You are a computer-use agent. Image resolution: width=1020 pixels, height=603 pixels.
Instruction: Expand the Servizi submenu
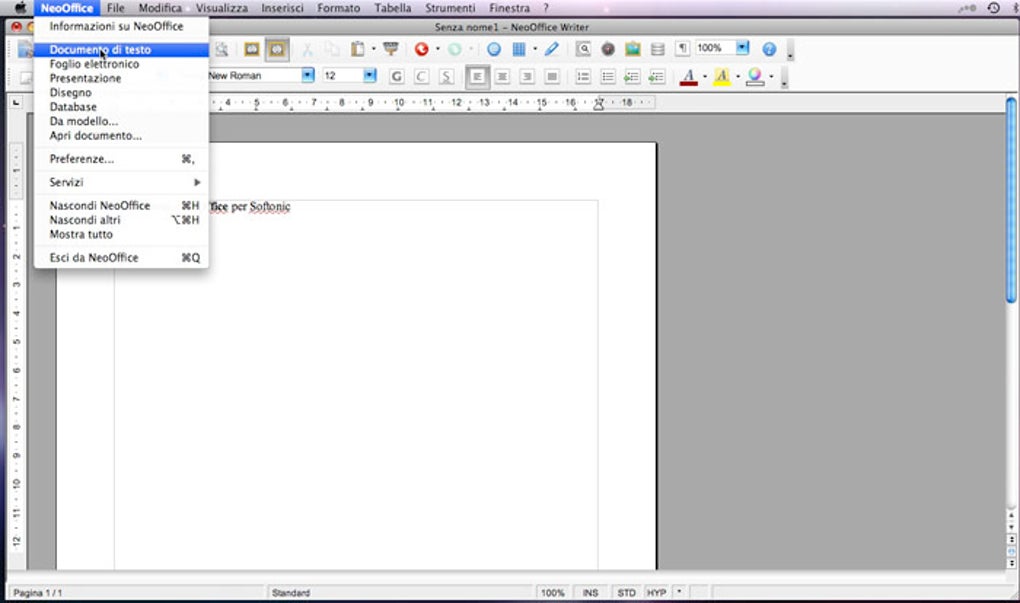coord(122,182)
